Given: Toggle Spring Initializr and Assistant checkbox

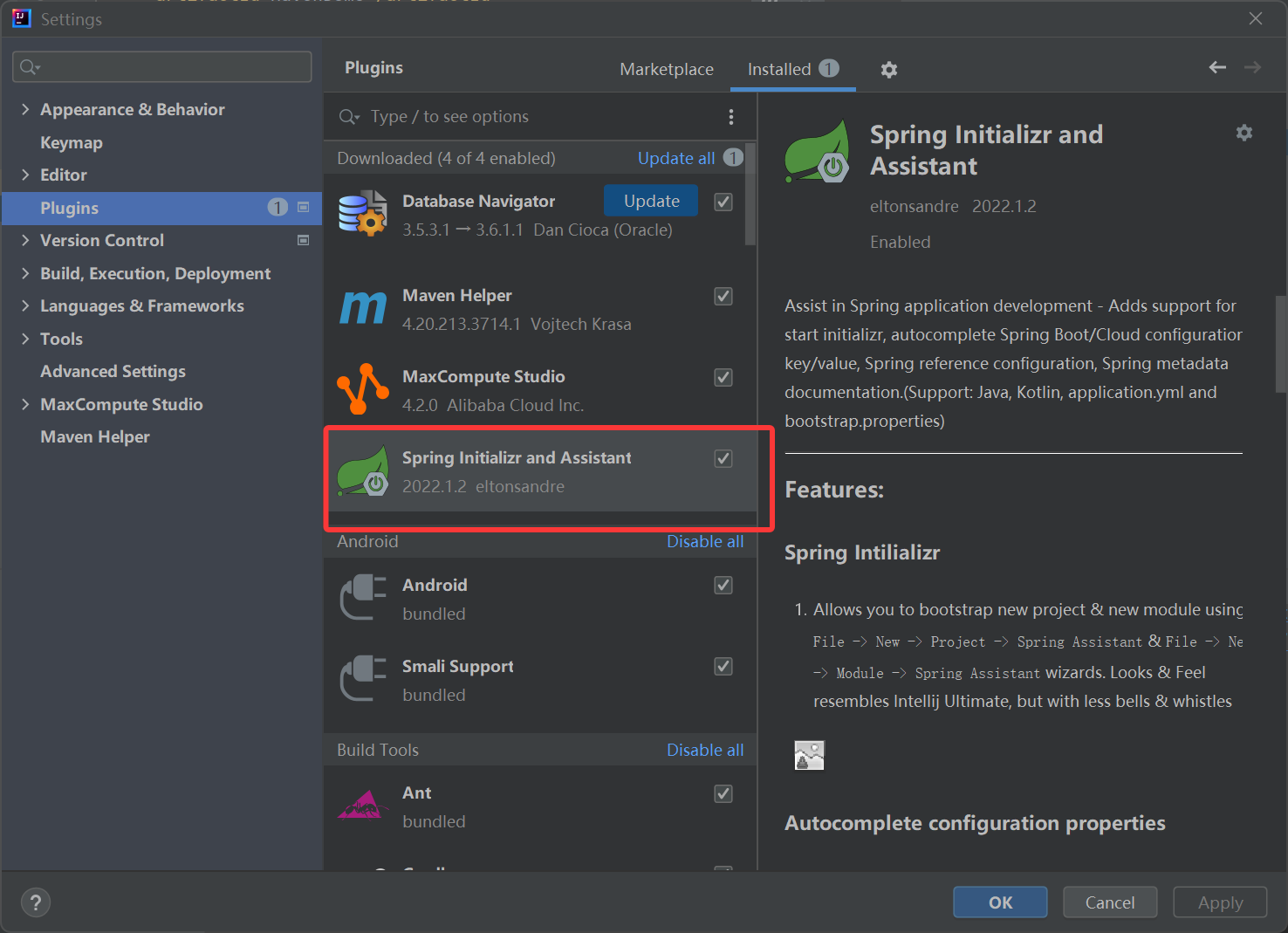Looking at the screenshot, I should pos(723,458).
